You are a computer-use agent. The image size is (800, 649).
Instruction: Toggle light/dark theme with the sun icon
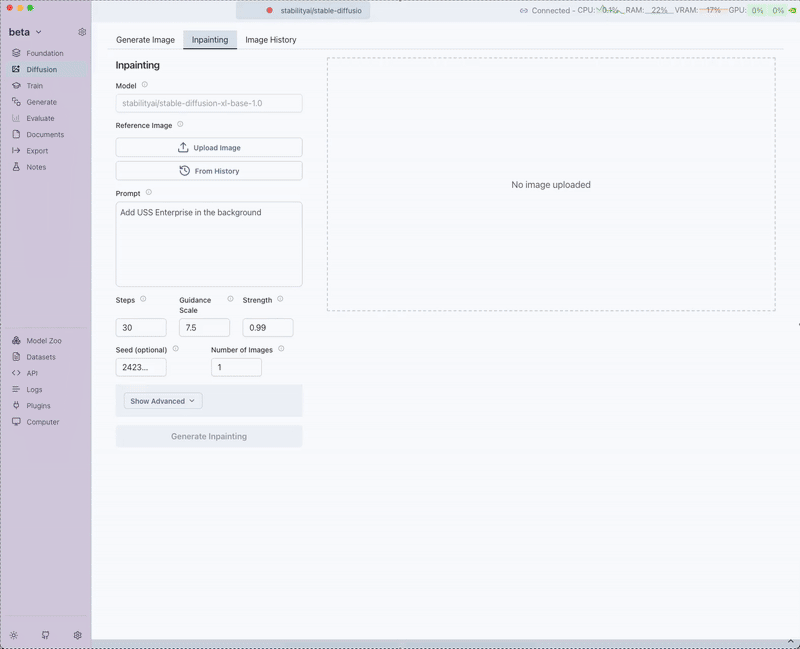point(14,635)
